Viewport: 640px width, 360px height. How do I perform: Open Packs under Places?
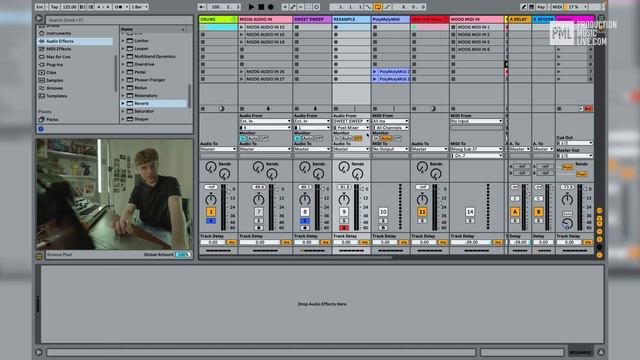pos(52,120)
